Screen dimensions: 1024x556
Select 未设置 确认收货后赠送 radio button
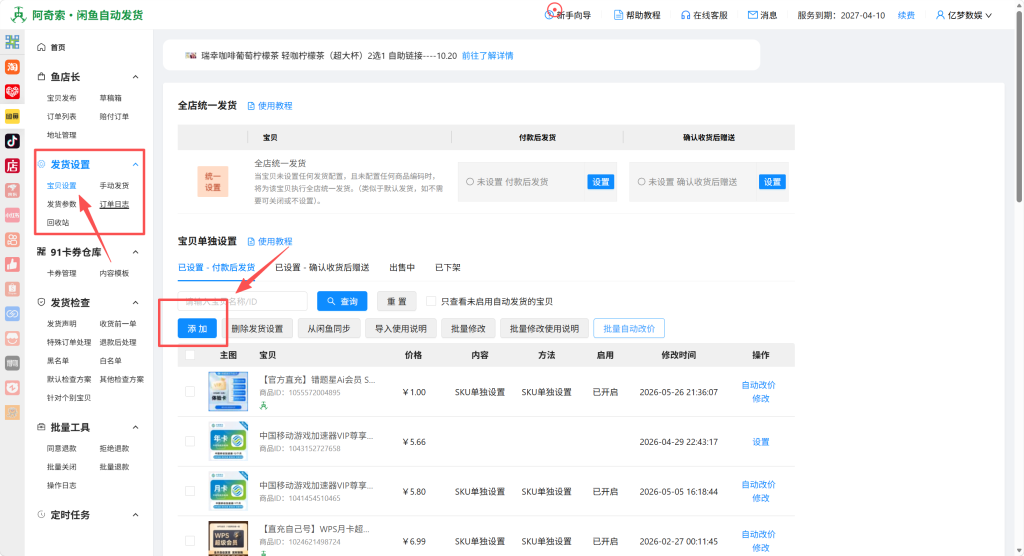[641, 182]
